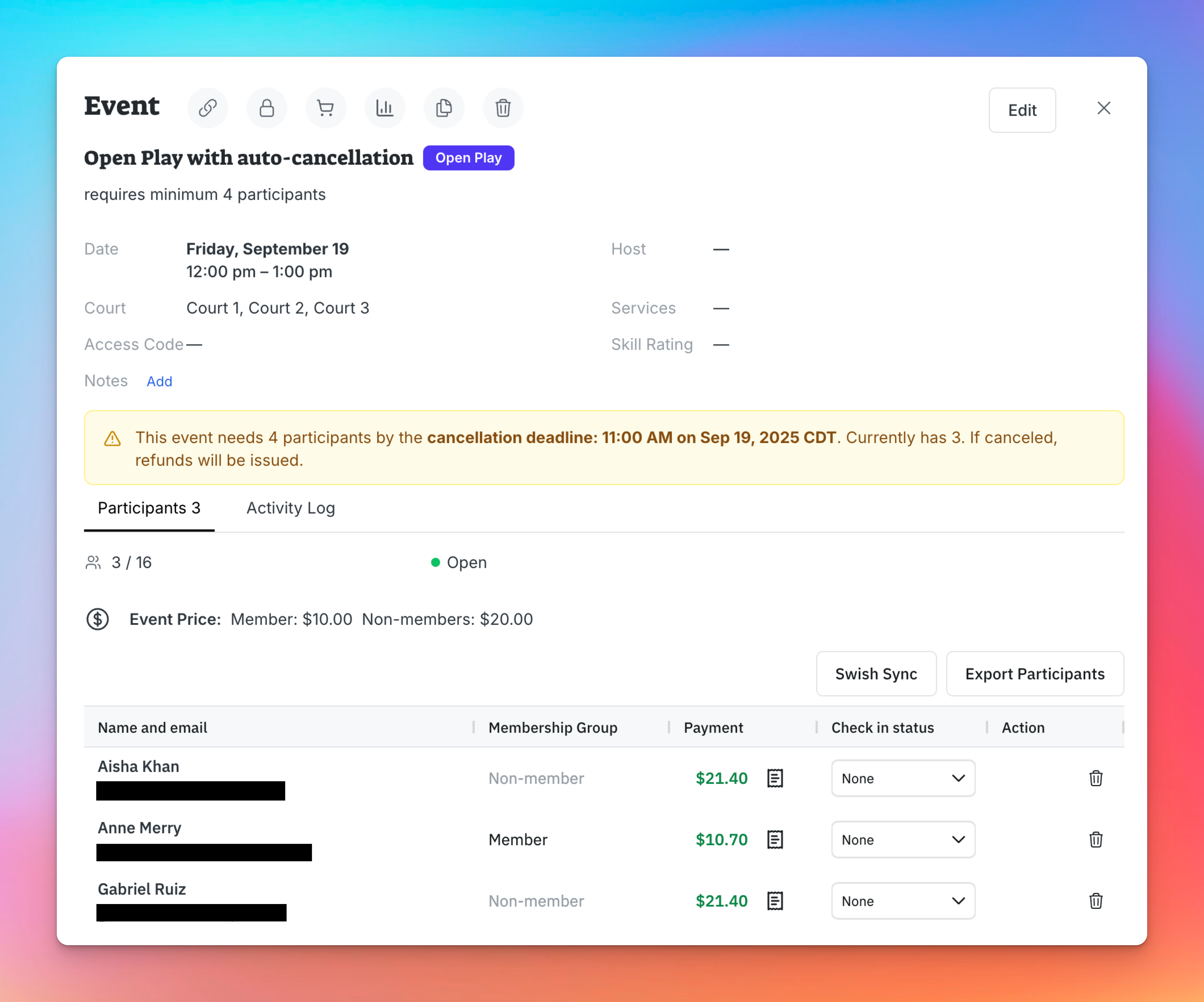Add notes via Add link
The width and height of the screenshot is (1204, 1002).
(x=159, y=381)
